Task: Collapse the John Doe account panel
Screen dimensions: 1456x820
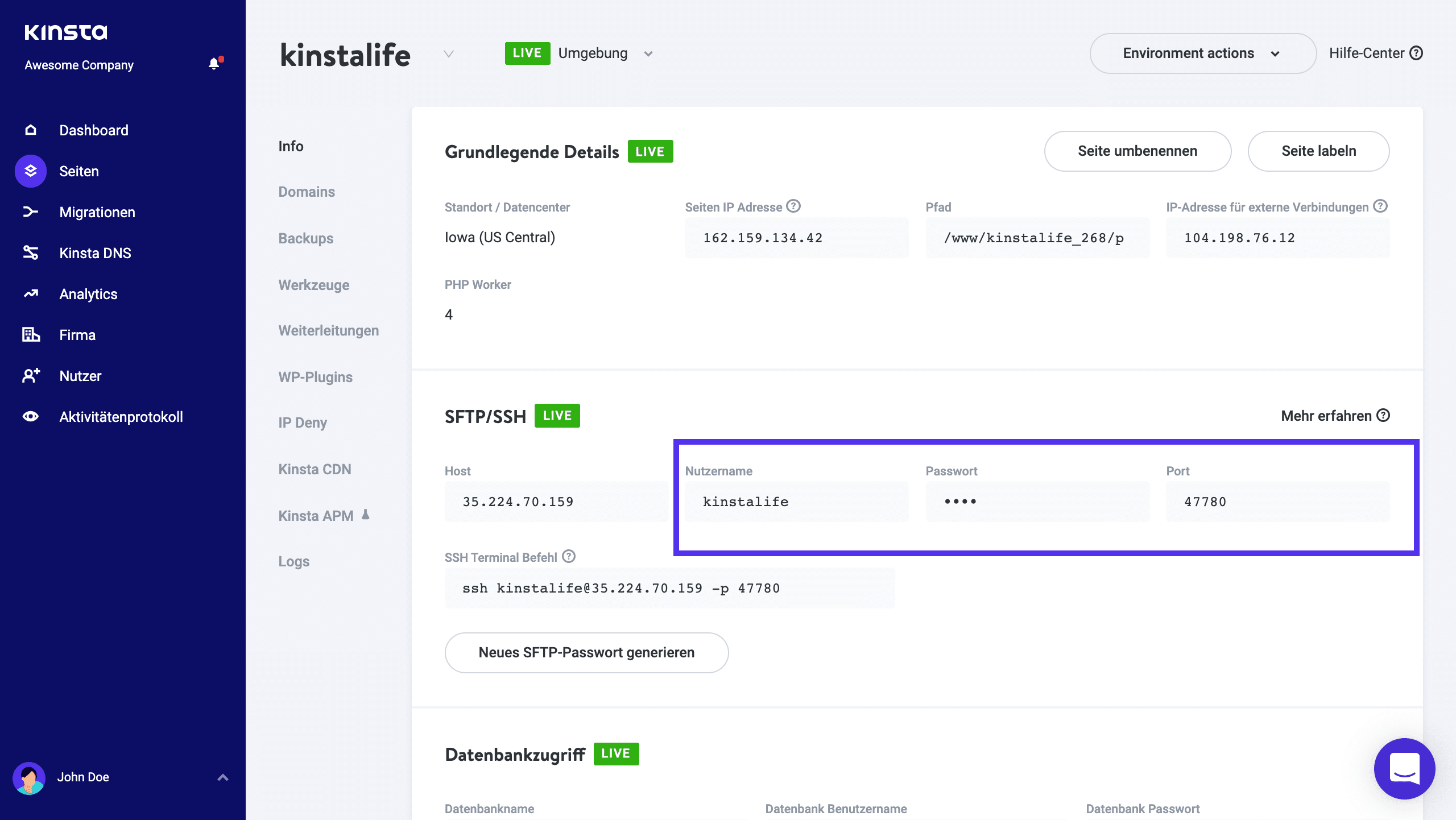Action: pos(222,777)
